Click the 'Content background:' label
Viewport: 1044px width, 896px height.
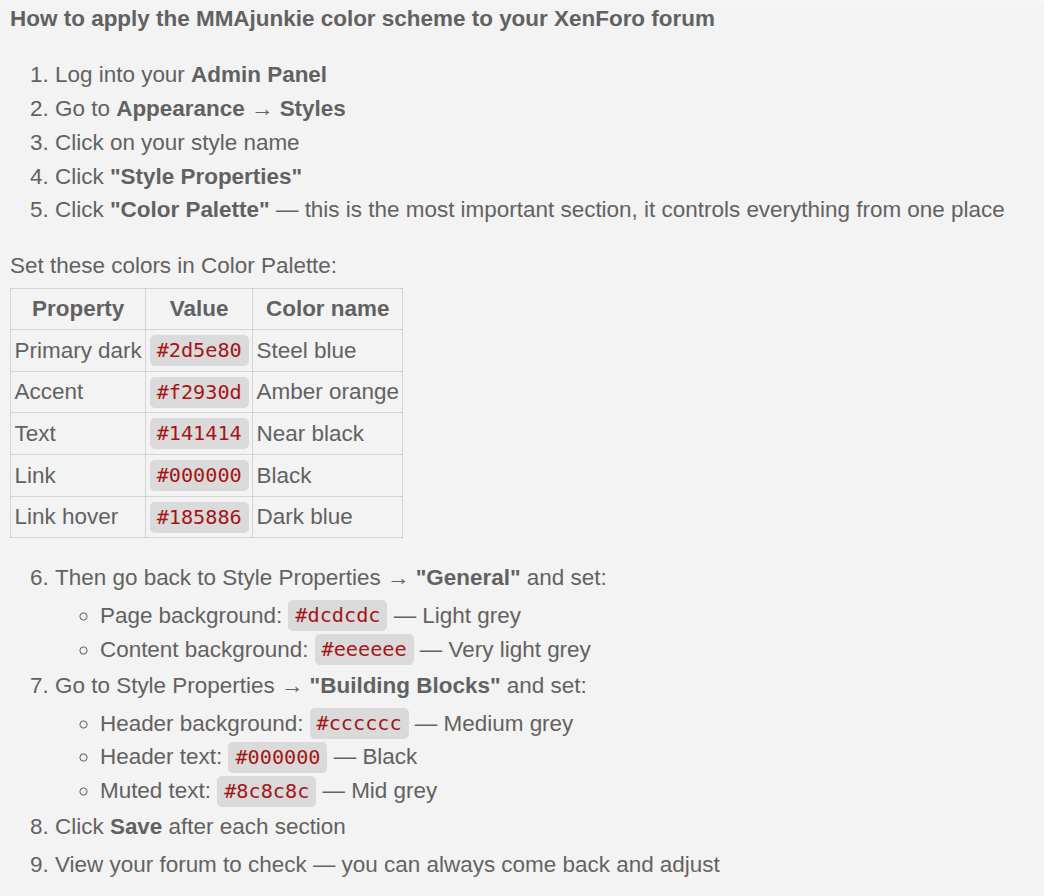click(204, 650)
